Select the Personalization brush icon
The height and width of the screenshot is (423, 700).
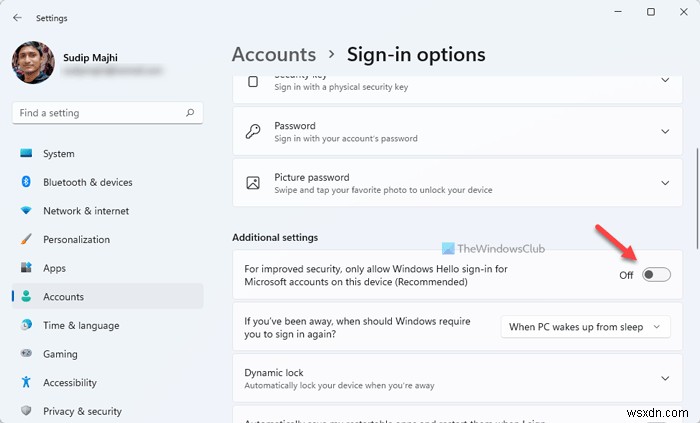(26, 239)
